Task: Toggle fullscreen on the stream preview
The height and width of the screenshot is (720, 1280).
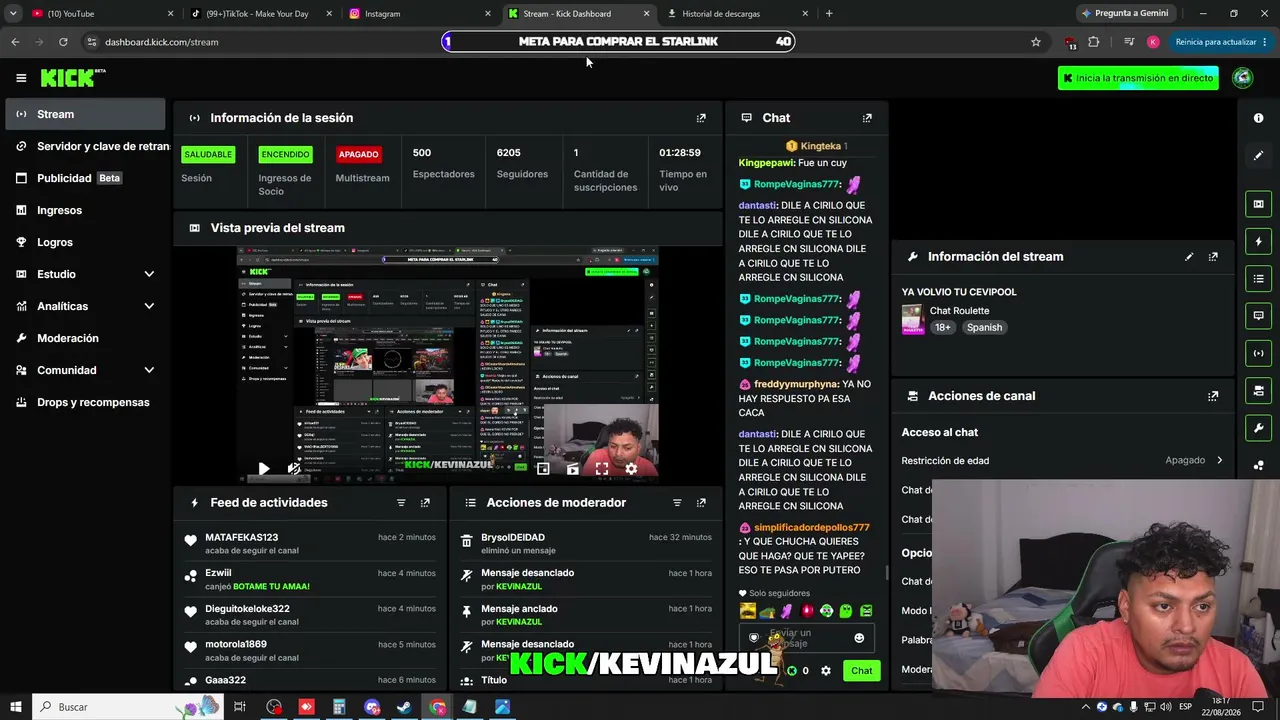Action: coord(601,468)
